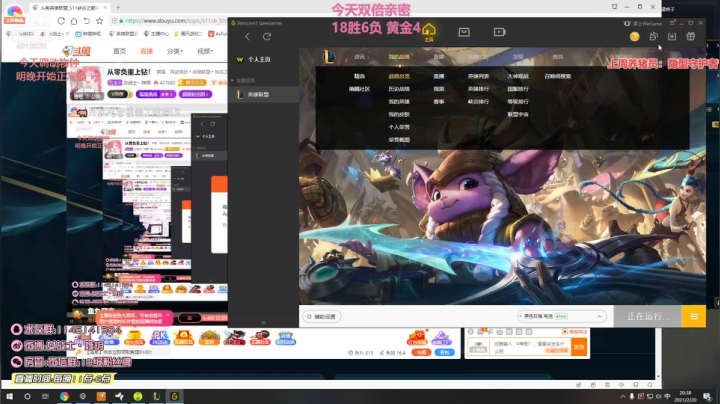This screenshot has height=404, width=720.
Task: Click the streamer avatar thumbnail
Action: [87, 83]
